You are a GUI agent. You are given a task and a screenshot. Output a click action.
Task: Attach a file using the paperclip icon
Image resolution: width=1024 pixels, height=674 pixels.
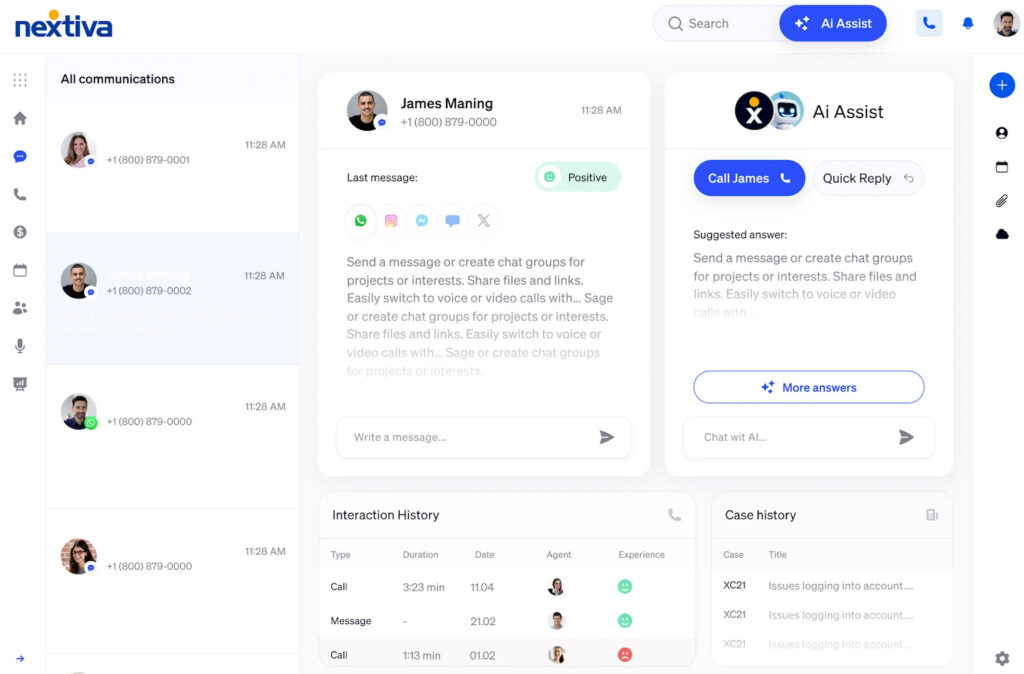(1003, 198)
